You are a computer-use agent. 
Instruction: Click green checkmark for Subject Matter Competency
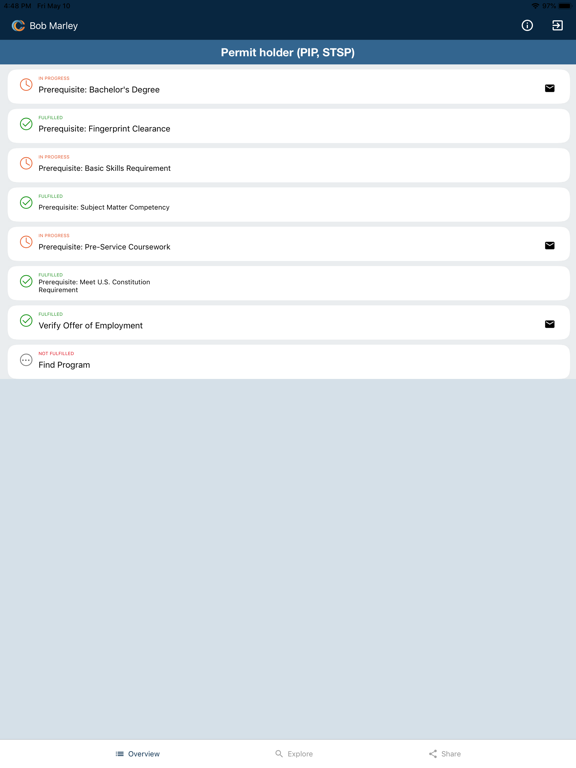coord(26,202)
